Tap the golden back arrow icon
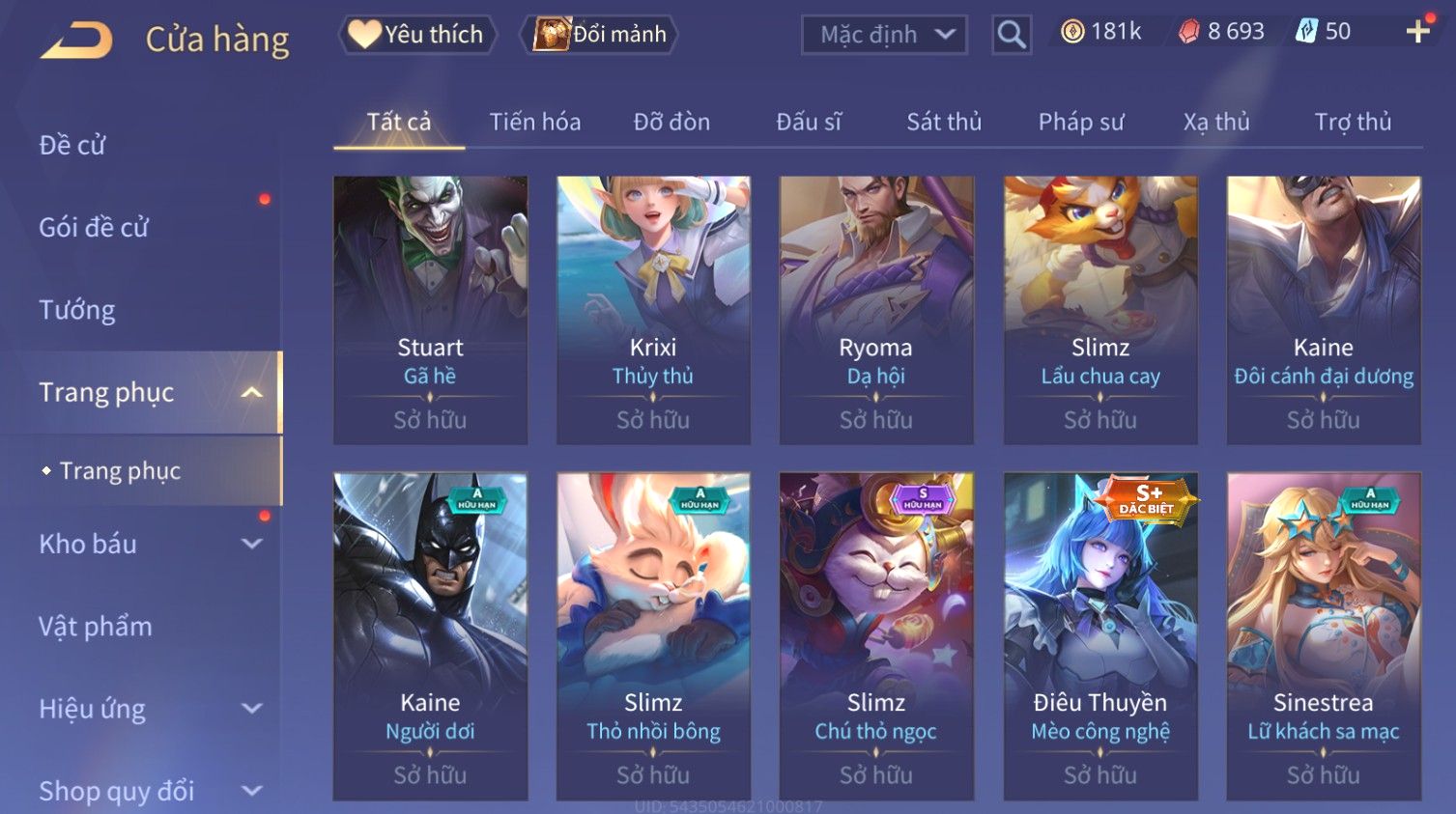 click(x=75, y=41)
